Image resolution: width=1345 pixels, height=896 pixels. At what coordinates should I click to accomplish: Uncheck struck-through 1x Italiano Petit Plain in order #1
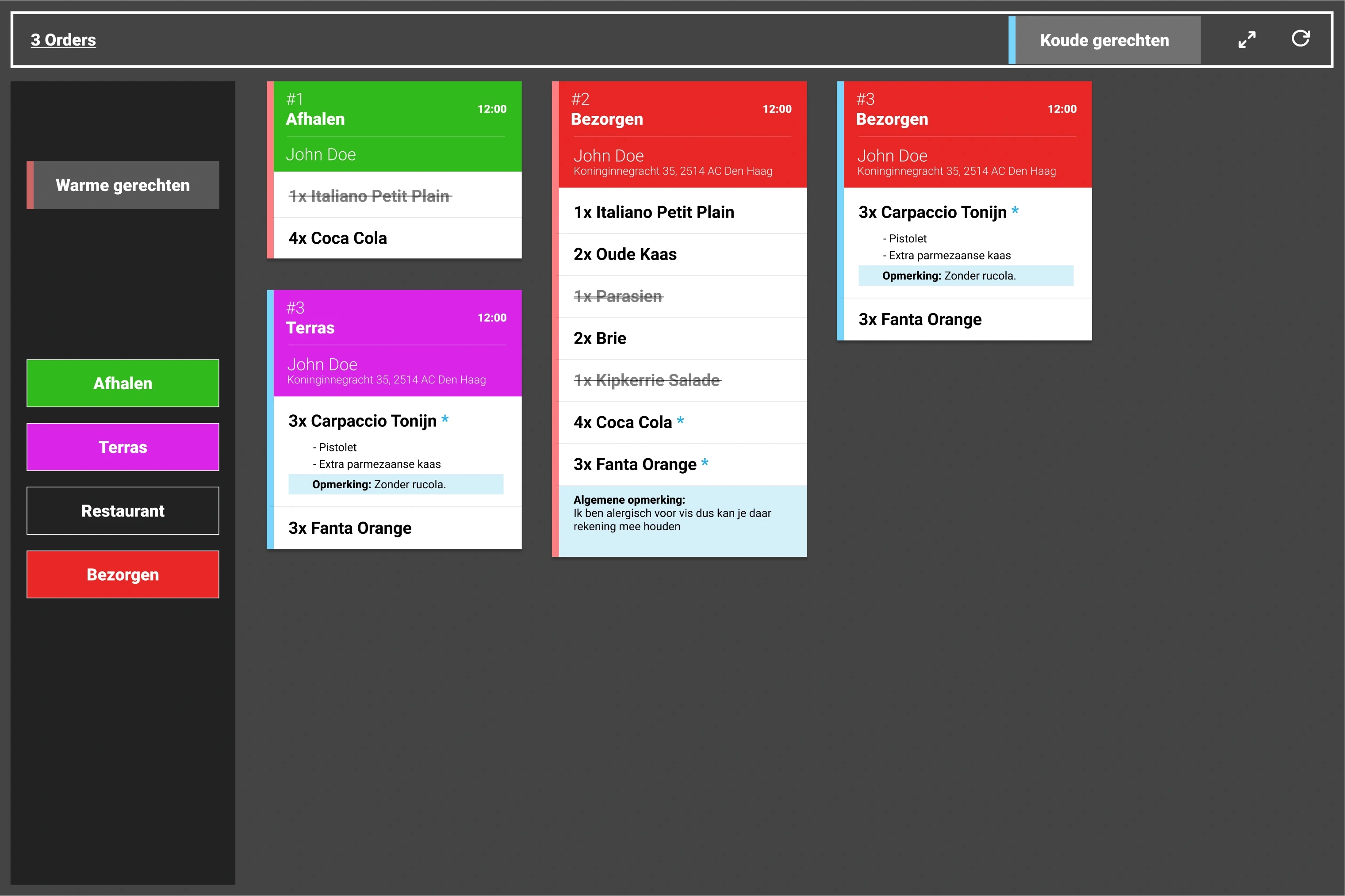(370, 196)
